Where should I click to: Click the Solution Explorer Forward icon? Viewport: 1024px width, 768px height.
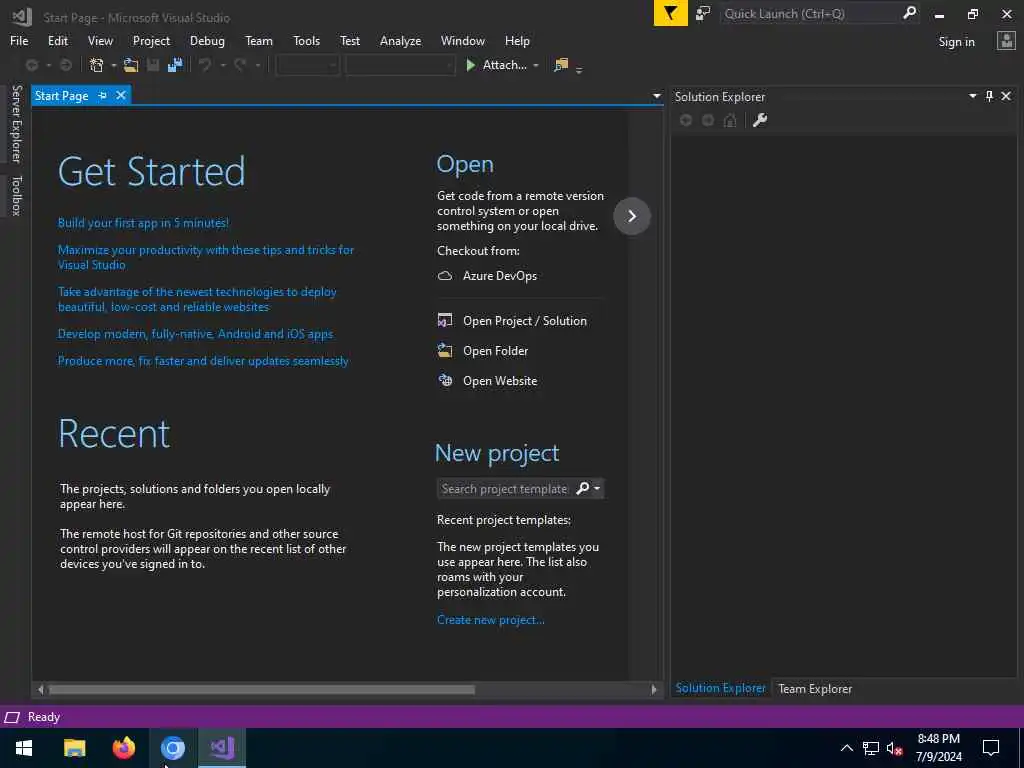coord(708,120)
